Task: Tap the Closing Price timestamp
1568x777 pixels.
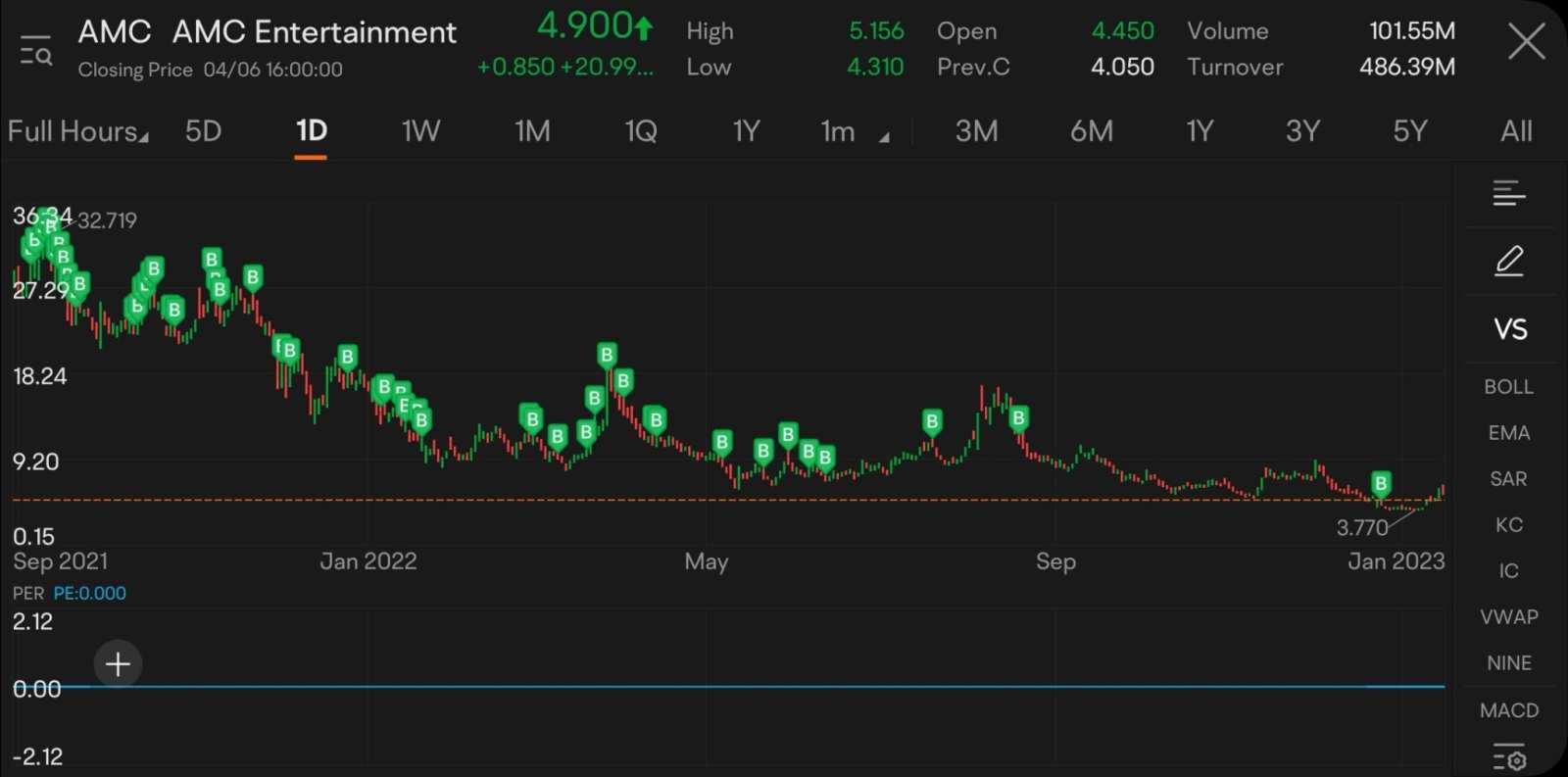Action: [211, 70]
